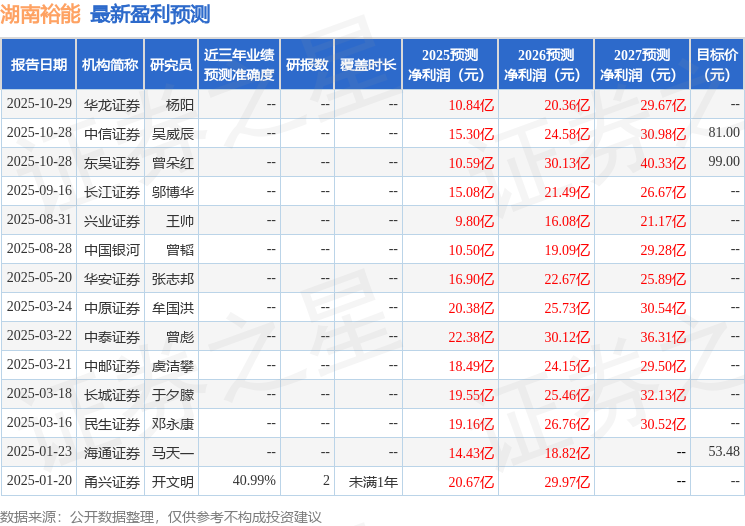This screenshot has width=745, height=526.
Task: Click researcher name 曾韬
Action: [x=180, y=250]
